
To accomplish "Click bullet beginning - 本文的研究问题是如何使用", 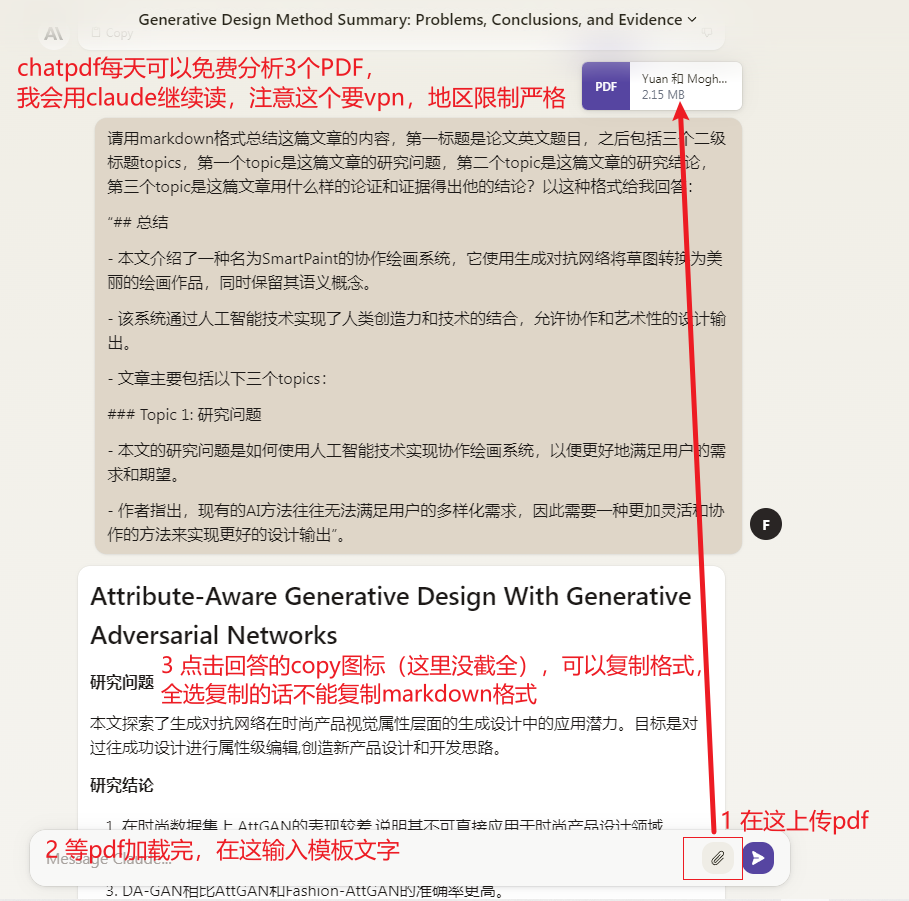I will pos(416,462).
